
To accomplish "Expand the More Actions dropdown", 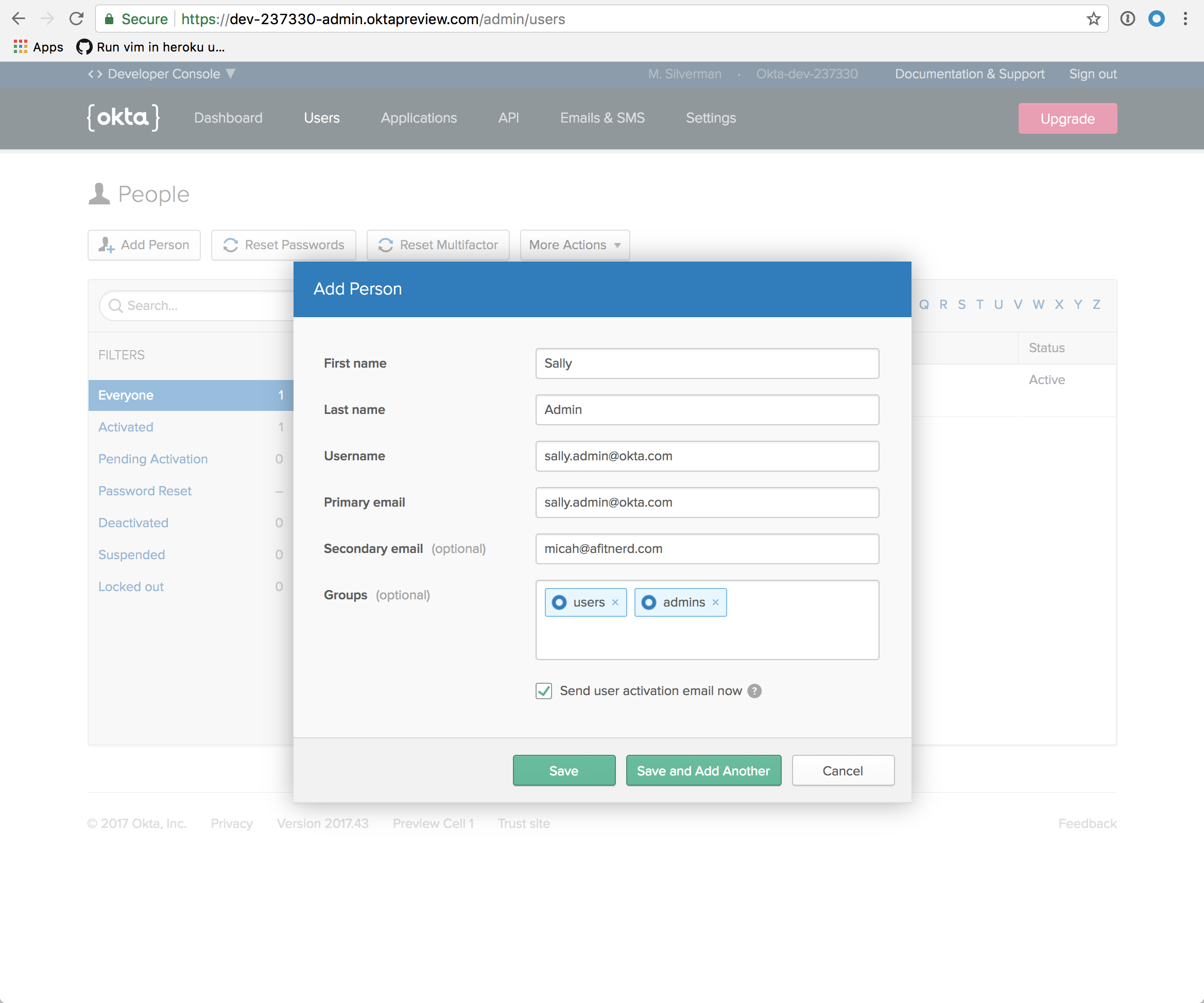I will pos(575,245).
